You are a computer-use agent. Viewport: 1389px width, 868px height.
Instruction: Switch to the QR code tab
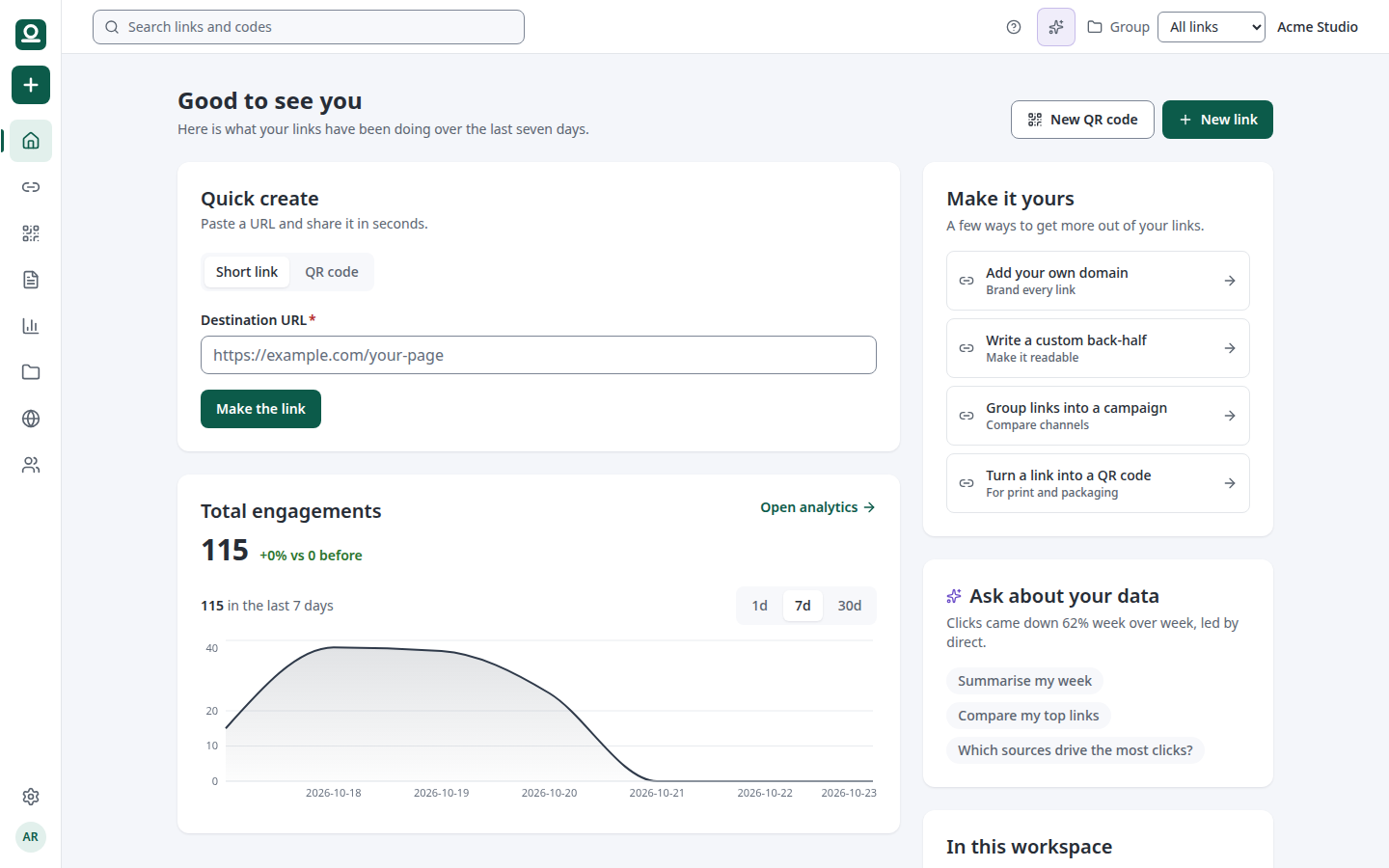coord(332,272)
